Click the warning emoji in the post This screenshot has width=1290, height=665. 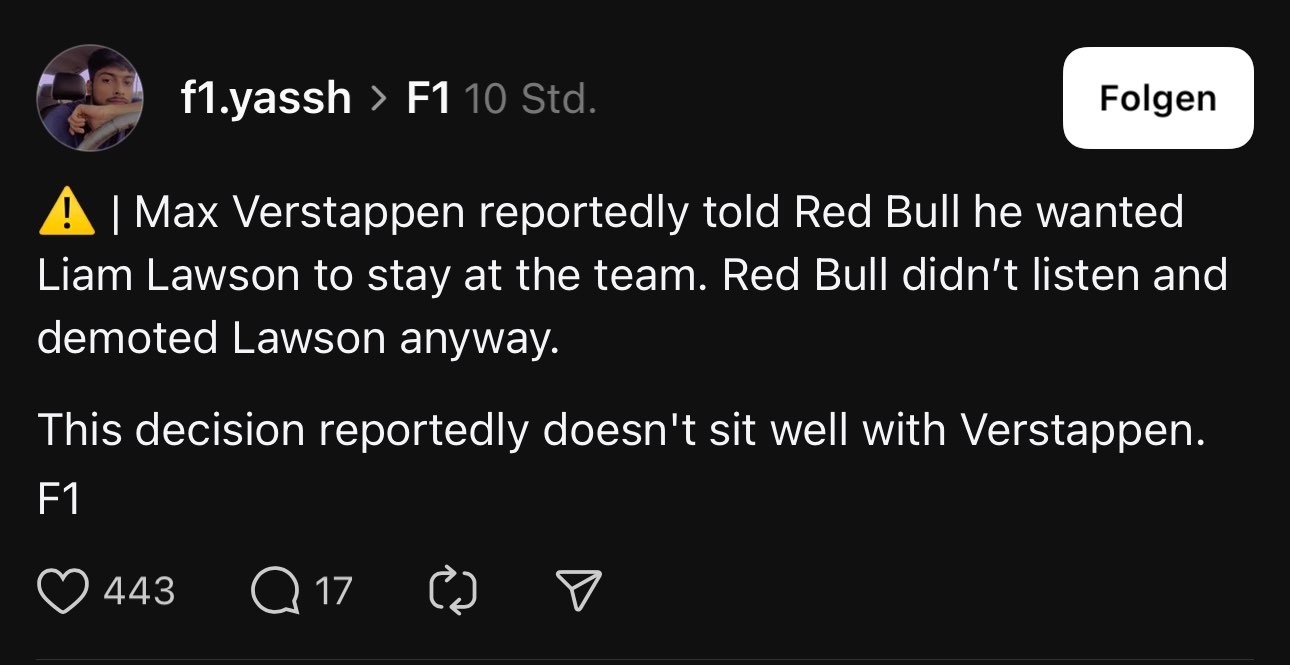pos(66,213)
